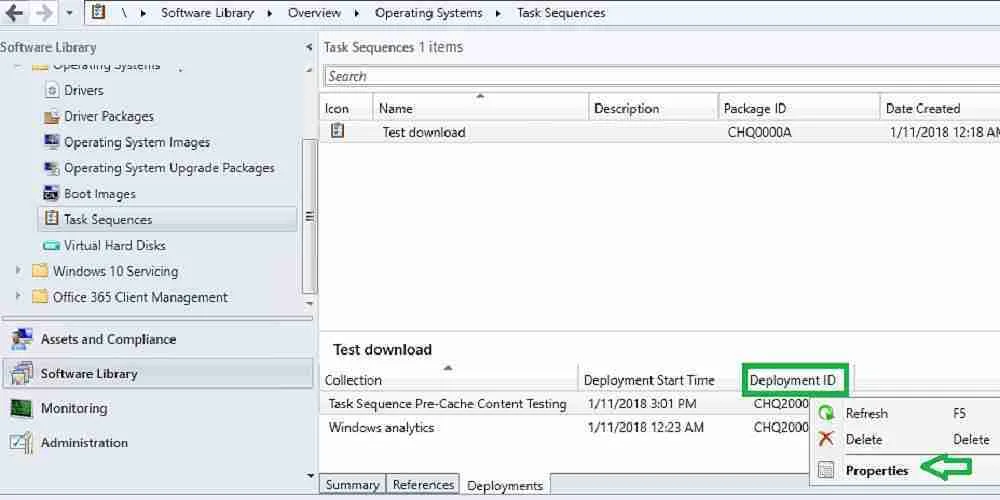1000x500 pixels.
Task: Open the References tab
Action: tap(423, 485)
